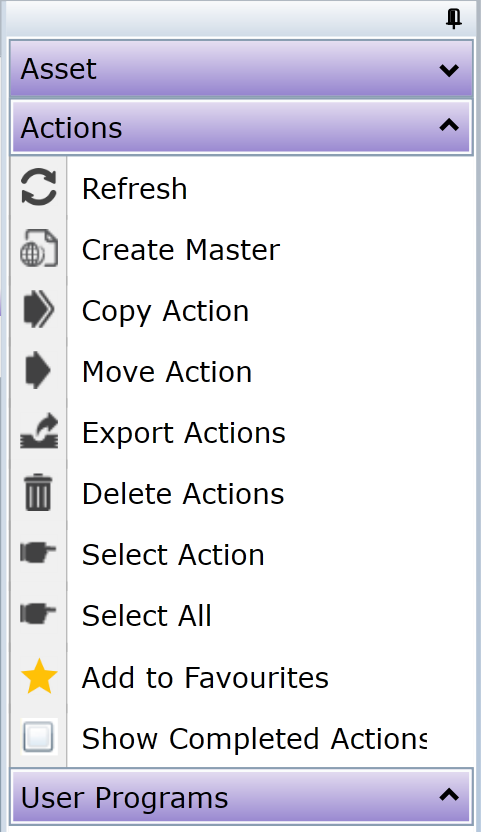Click the Add to Favourites star icon

tap(39, 676)
